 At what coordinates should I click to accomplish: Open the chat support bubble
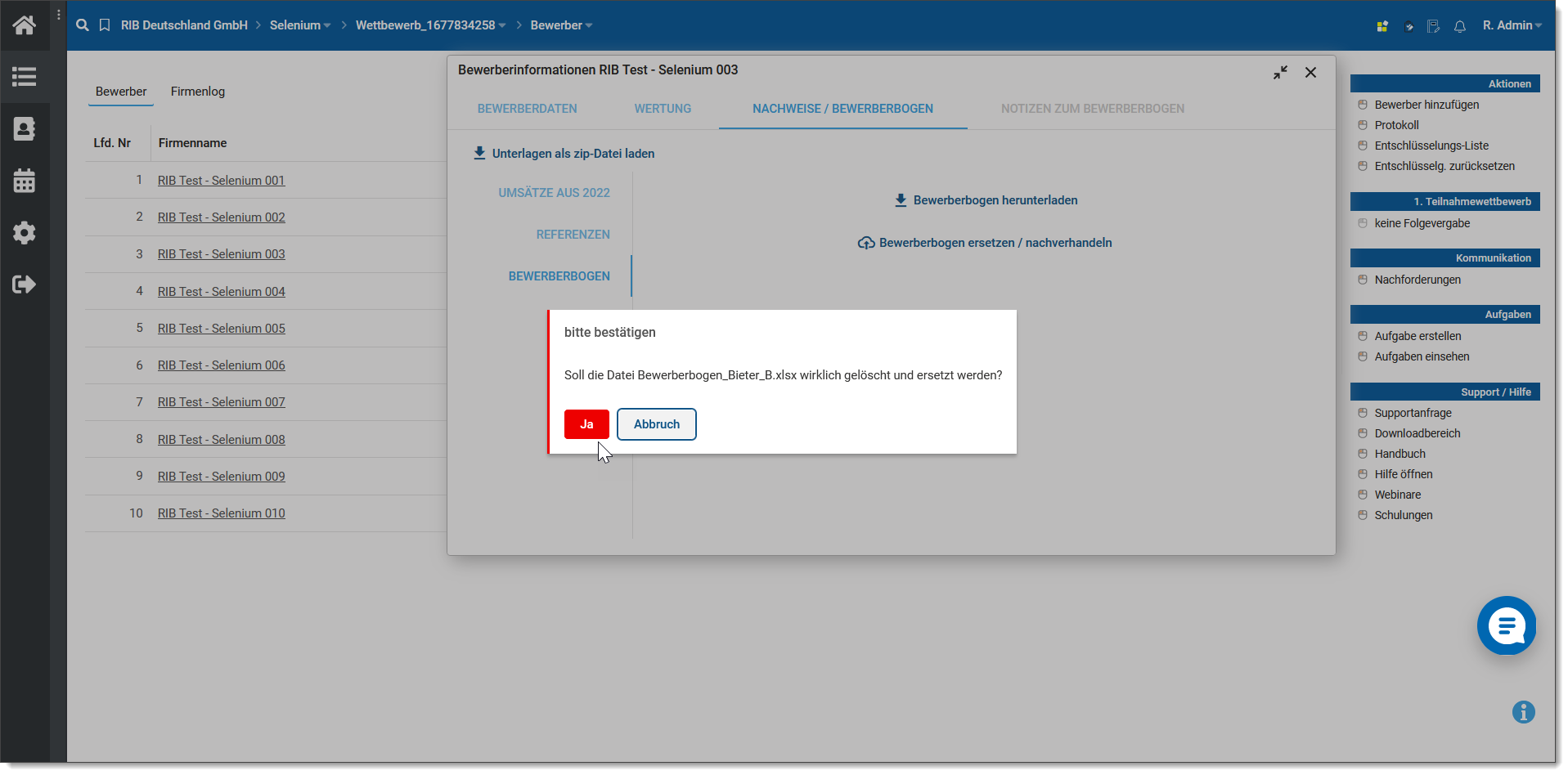click(1506, 625)
